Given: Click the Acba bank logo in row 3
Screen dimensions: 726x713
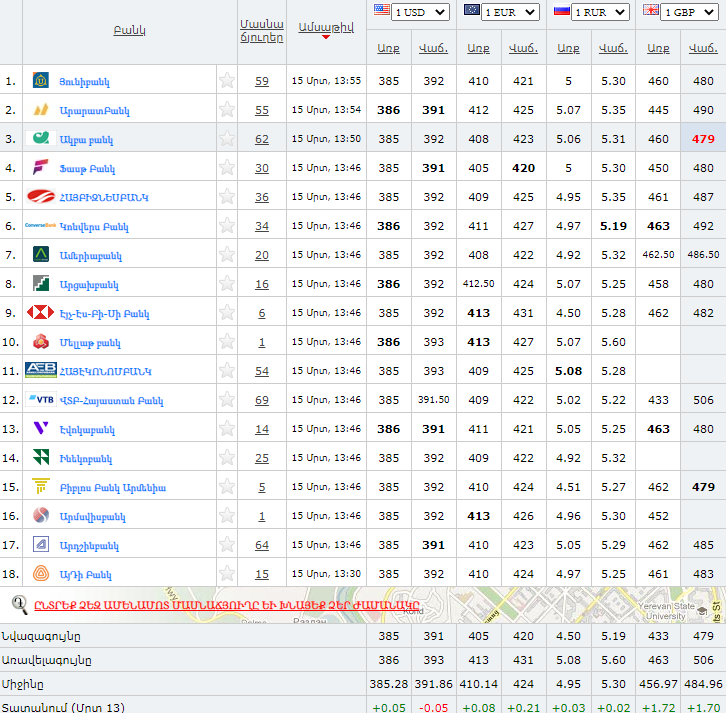Looking at the screenshot, I should tap(41, 138).
